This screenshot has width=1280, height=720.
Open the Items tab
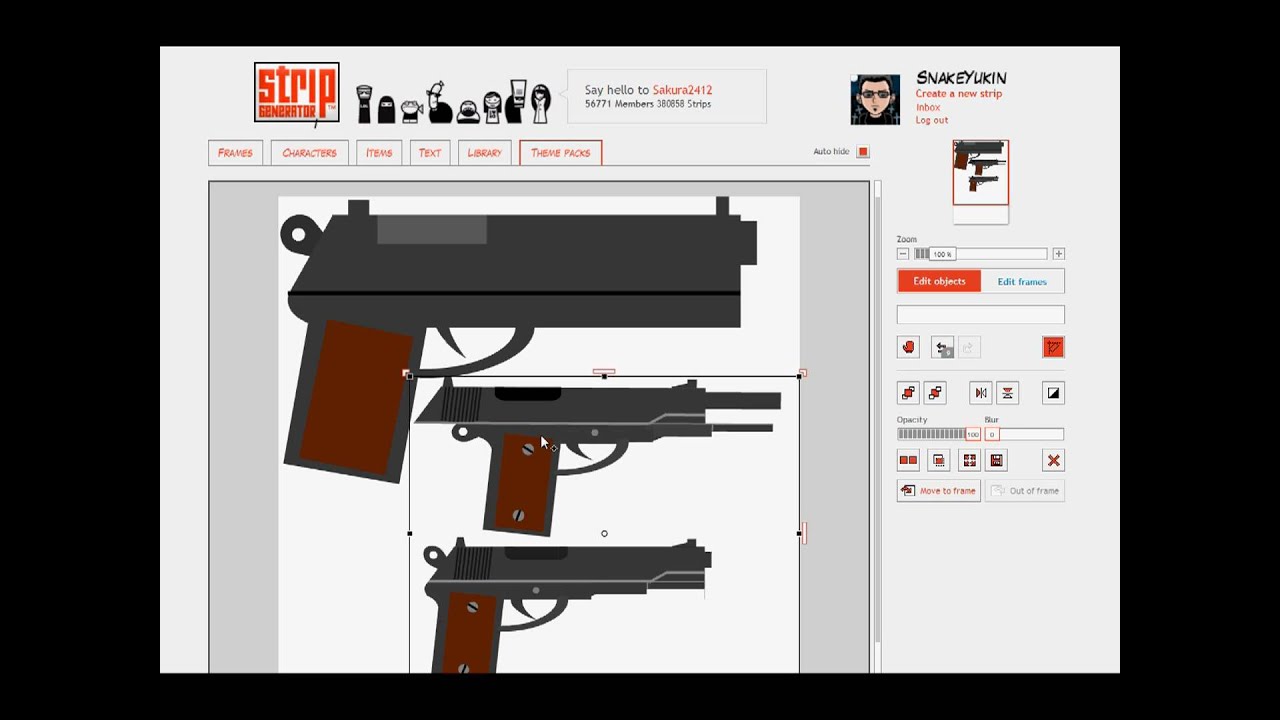pos(379,153)
